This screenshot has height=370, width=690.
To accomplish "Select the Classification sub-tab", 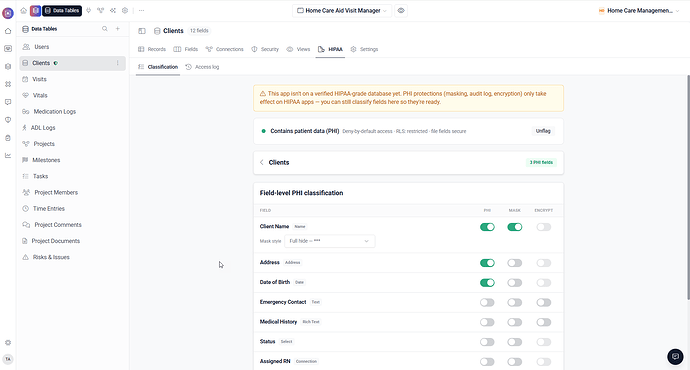I will (158, 67).
